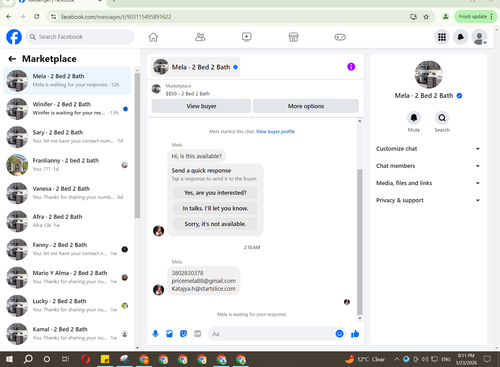Viewport: 500px width, 367px height.
Task: Open the browser three-dot menu
Action: point(491,17)
